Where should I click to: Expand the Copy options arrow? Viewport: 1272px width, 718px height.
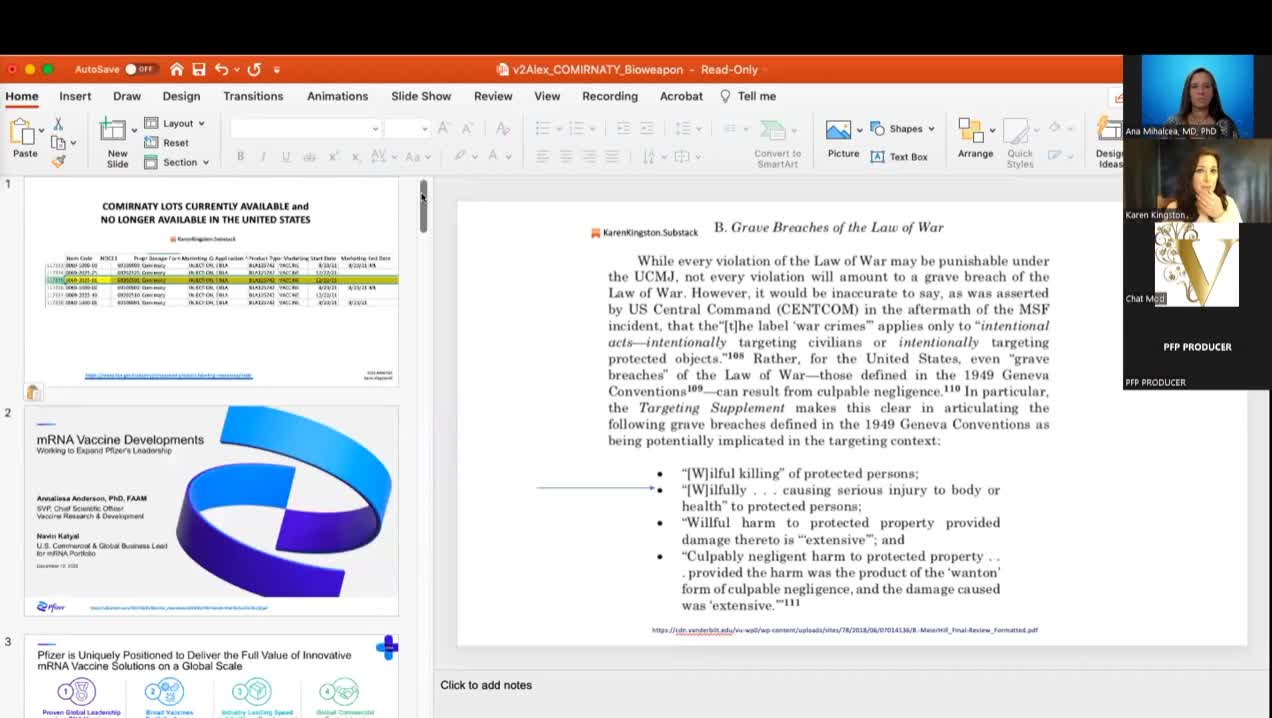click(x=73, y=143)
